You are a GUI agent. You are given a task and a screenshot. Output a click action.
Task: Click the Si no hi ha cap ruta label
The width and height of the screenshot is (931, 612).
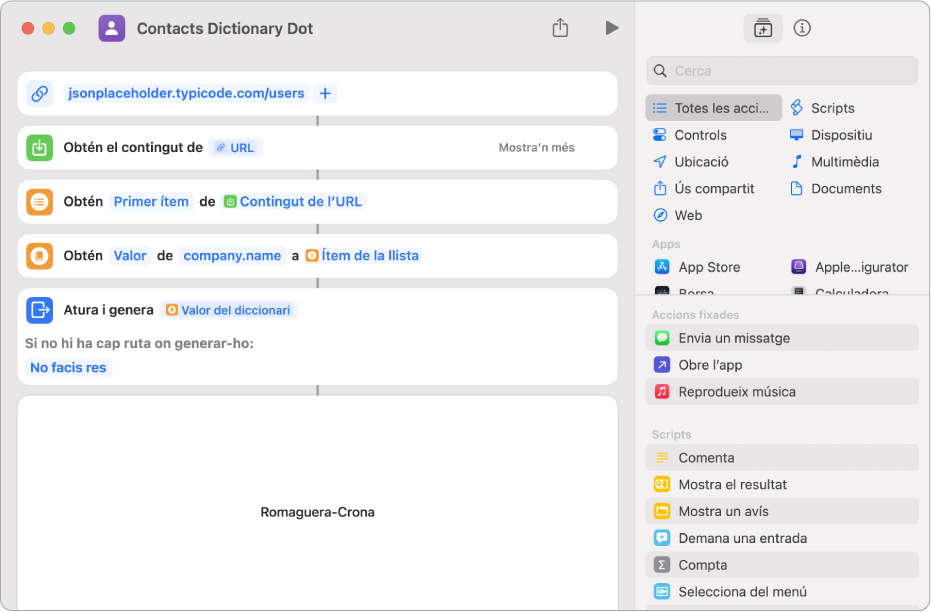[139, 343]
